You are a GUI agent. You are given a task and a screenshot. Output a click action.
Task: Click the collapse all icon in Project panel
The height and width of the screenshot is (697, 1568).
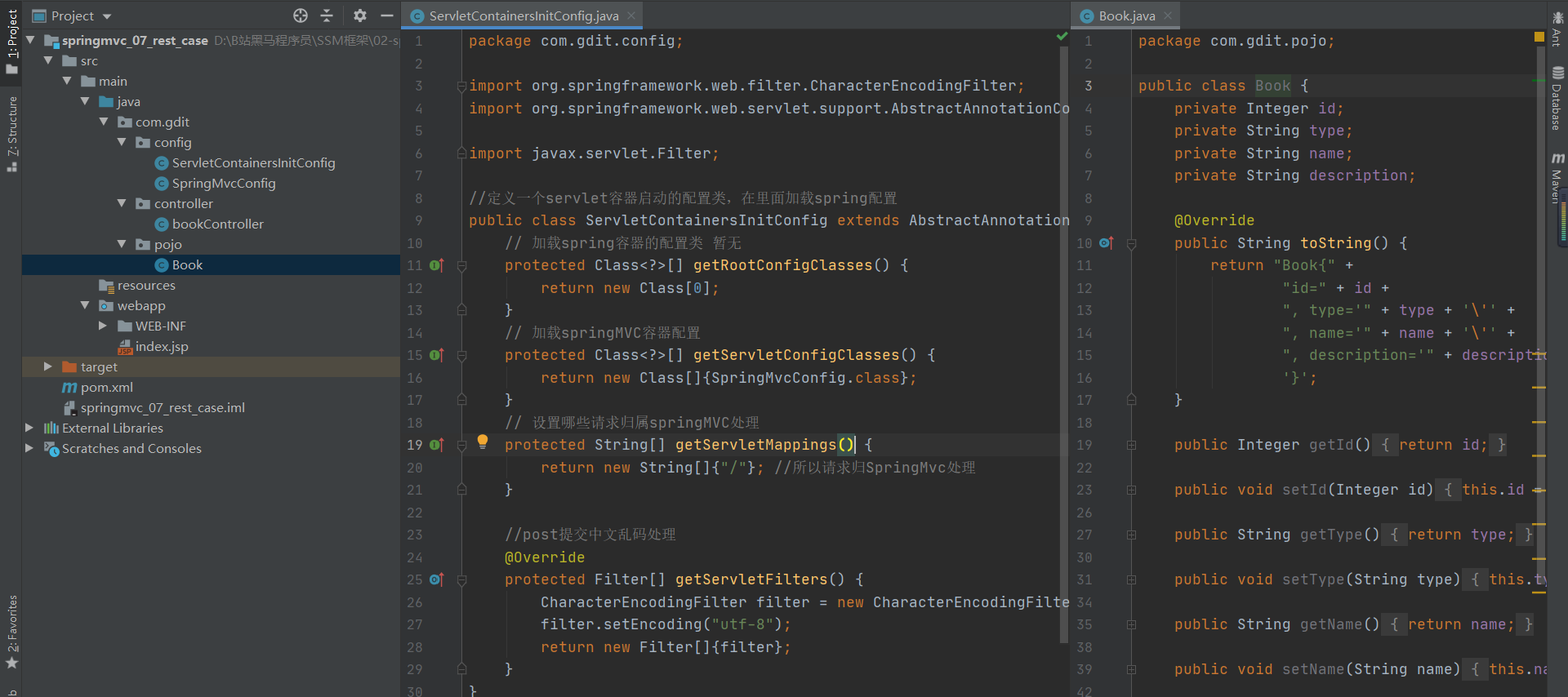coord(327,16)
